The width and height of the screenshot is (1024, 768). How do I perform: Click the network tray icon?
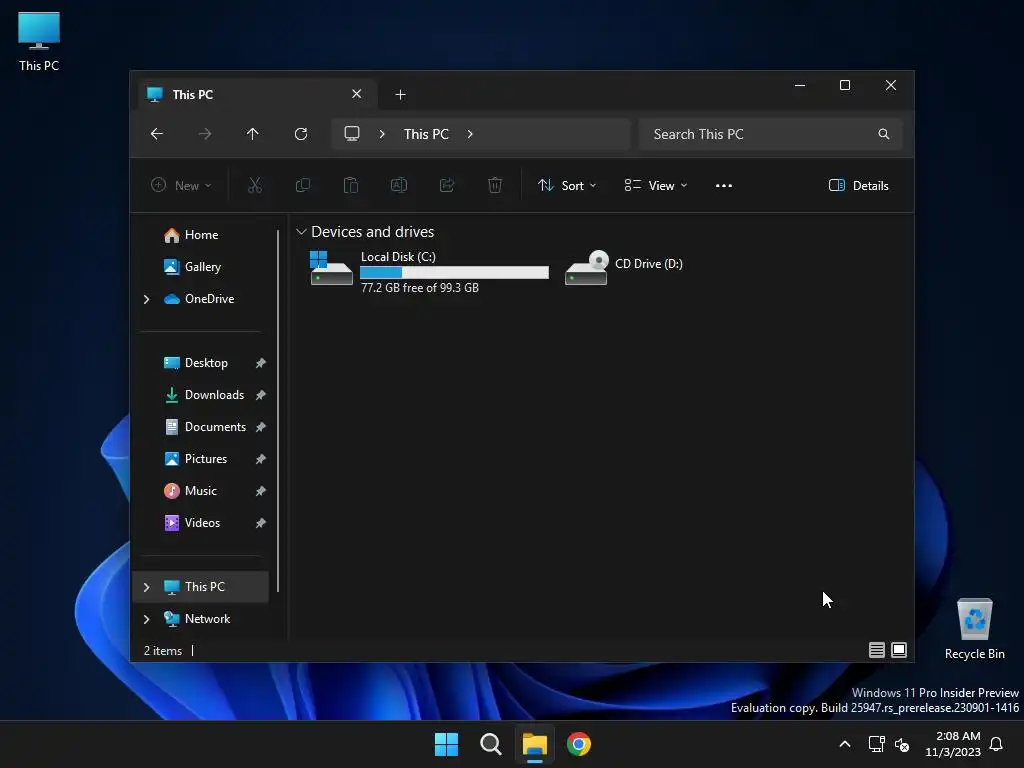pos(876,744)
